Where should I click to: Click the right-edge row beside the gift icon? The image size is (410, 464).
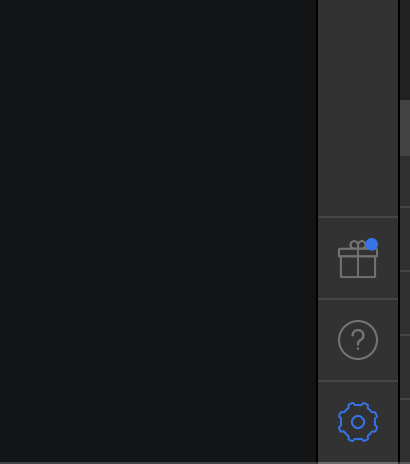[x=405, y=239]
